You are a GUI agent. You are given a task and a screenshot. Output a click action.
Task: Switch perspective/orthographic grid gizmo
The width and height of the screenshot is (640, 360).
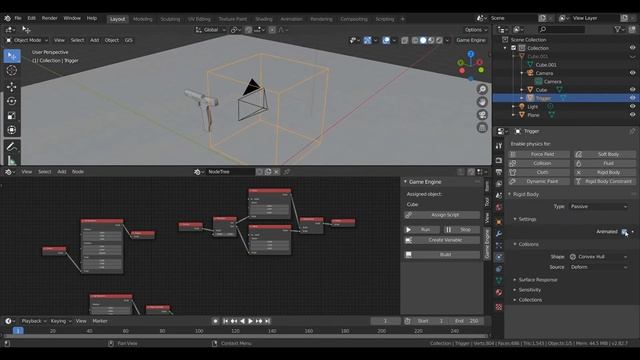(482, 128)
